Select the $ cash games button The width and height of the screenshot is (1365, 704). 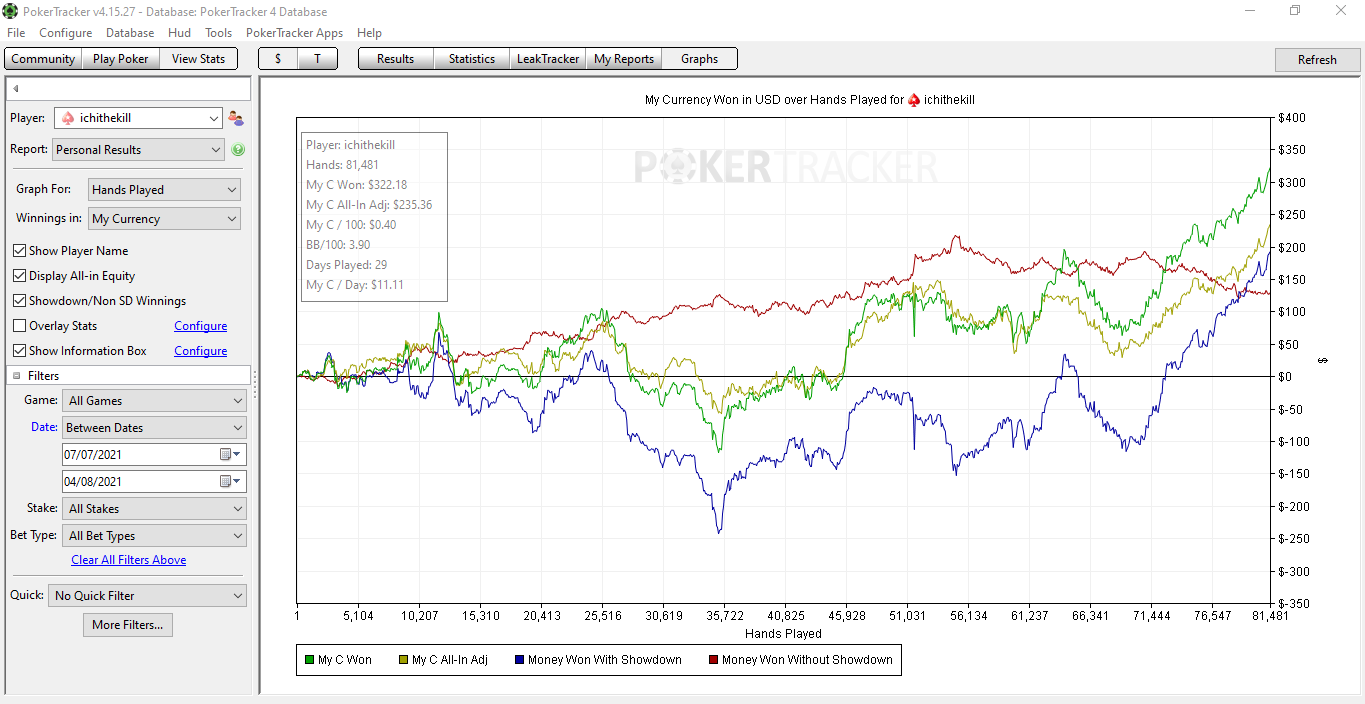[278, 59]
